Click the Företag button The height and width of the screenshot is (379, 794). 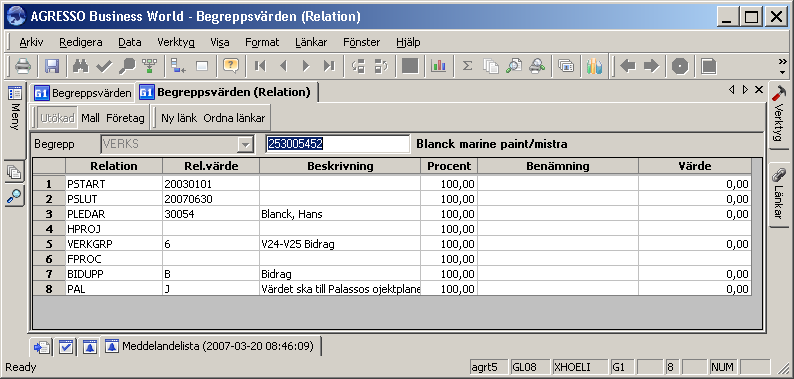tap(125, 118)
